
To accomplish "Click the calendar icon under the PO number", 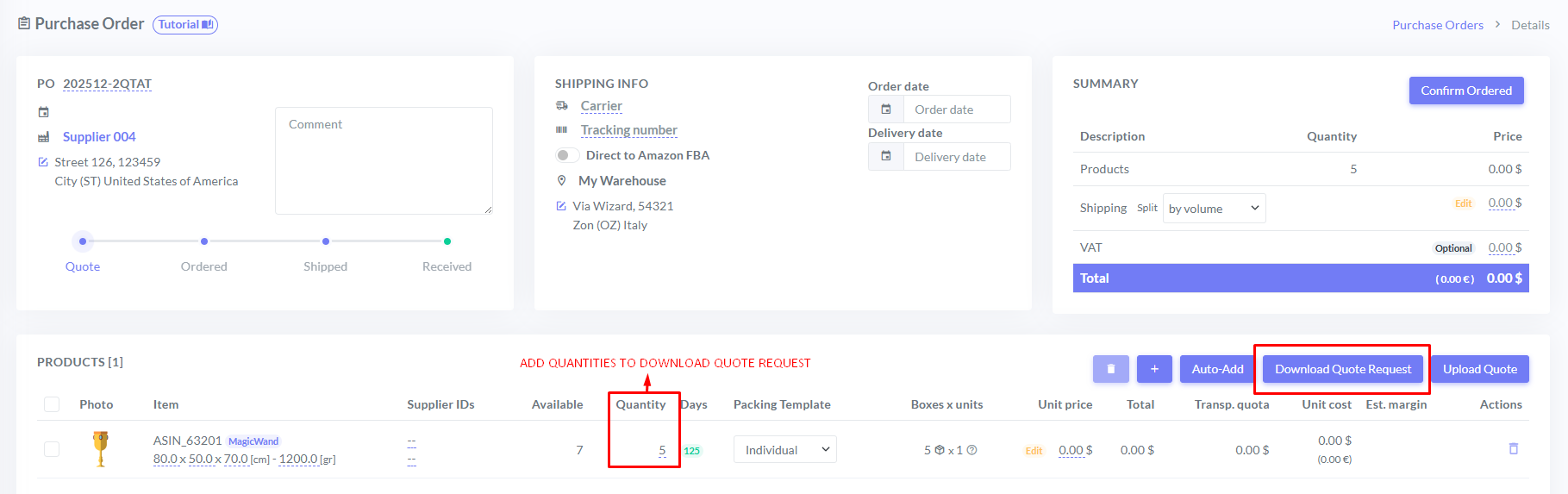I will point(44,112).
